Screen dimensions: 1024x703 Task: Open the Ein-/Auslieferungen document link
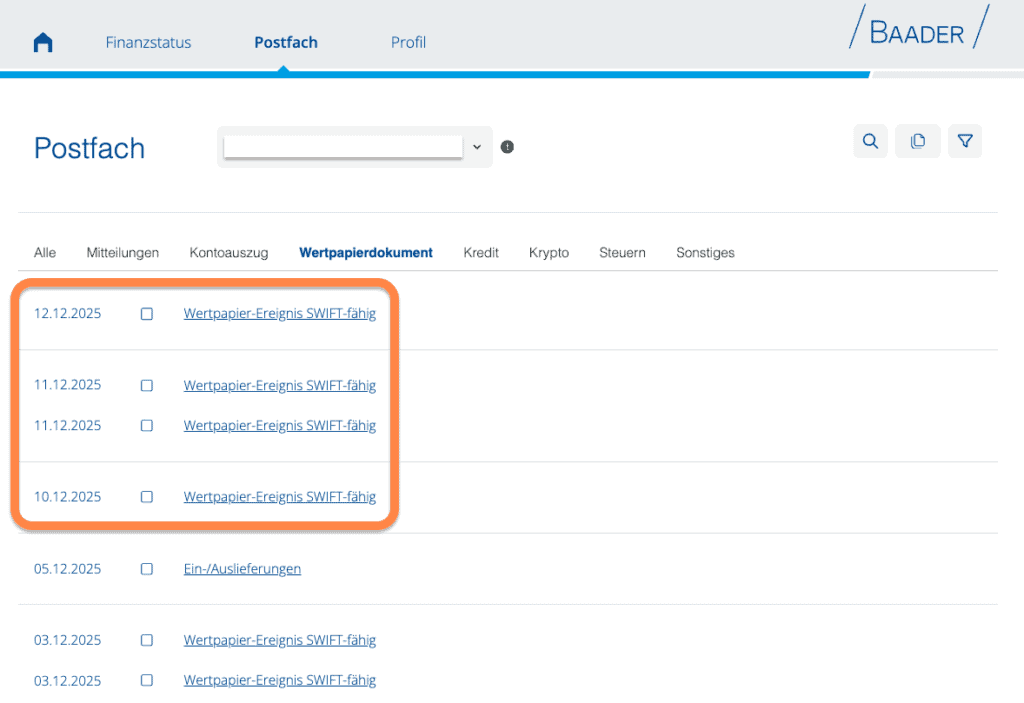[x=242, y=569]
